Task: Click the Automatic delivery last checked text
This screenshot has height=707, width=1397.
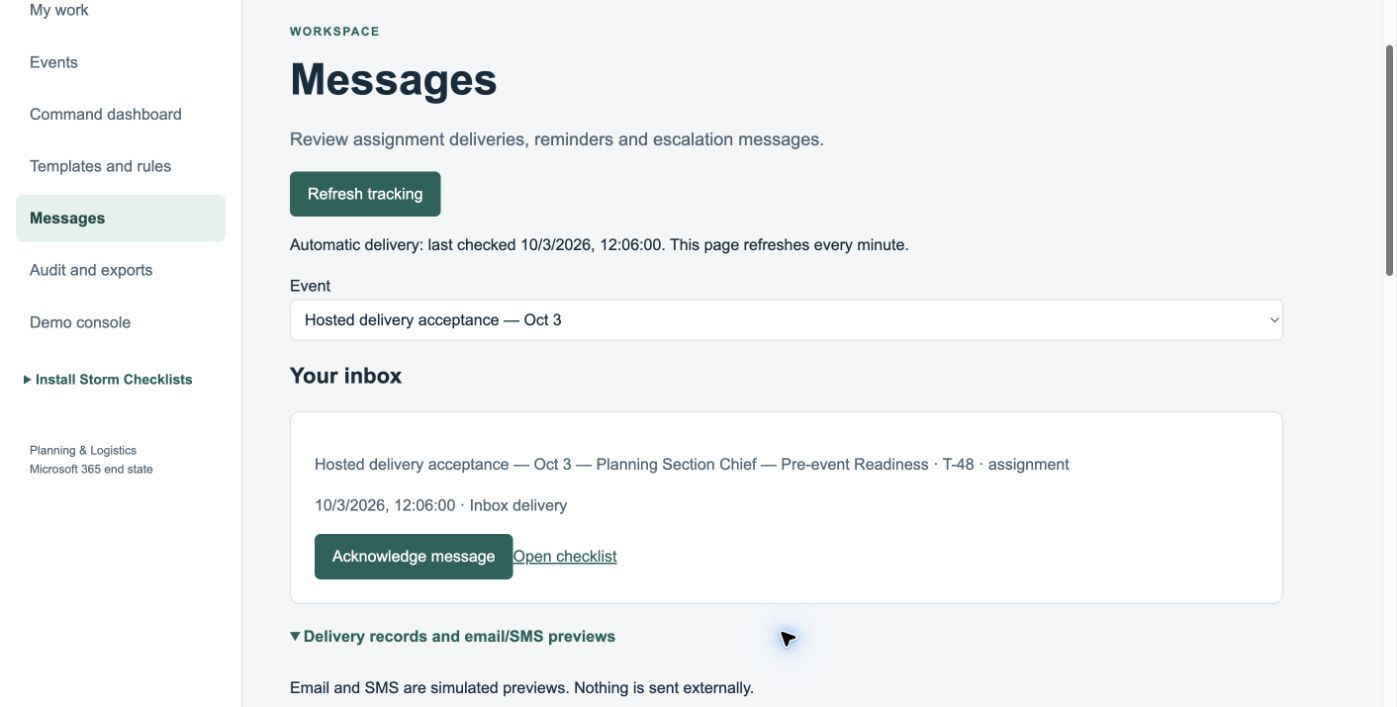Action: click(599, 245)
